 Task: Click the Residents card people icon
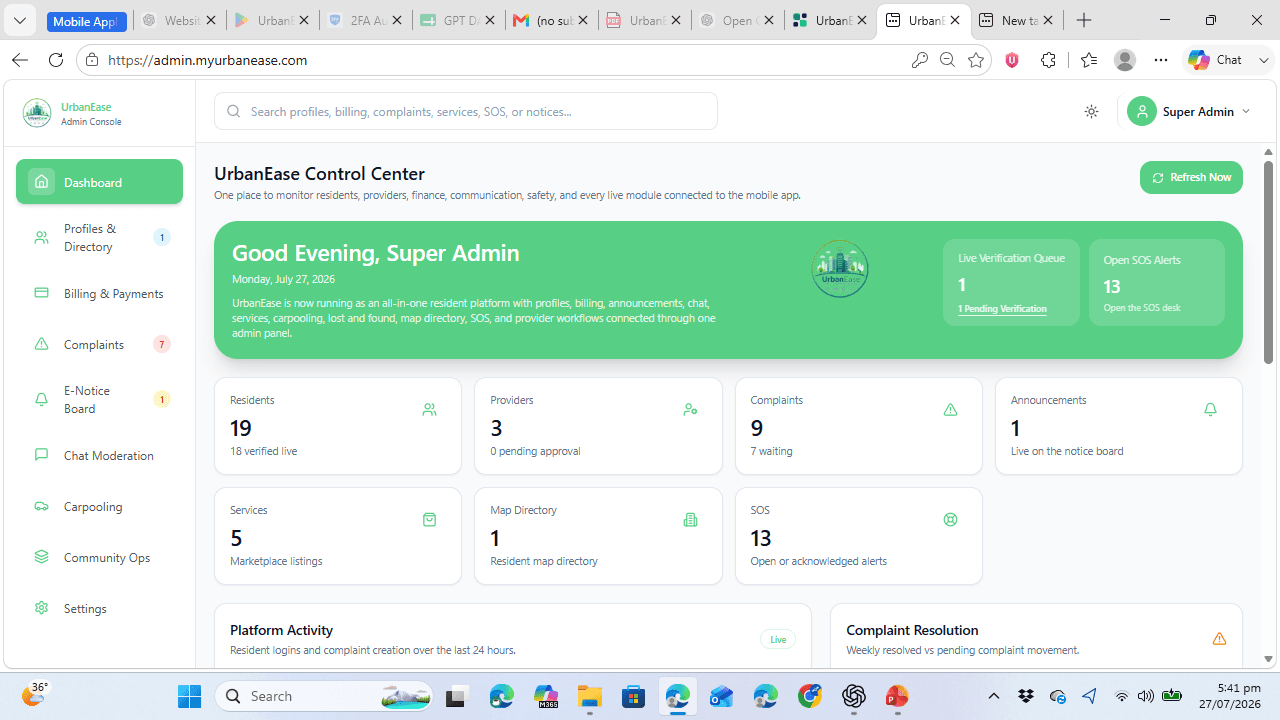429,410
